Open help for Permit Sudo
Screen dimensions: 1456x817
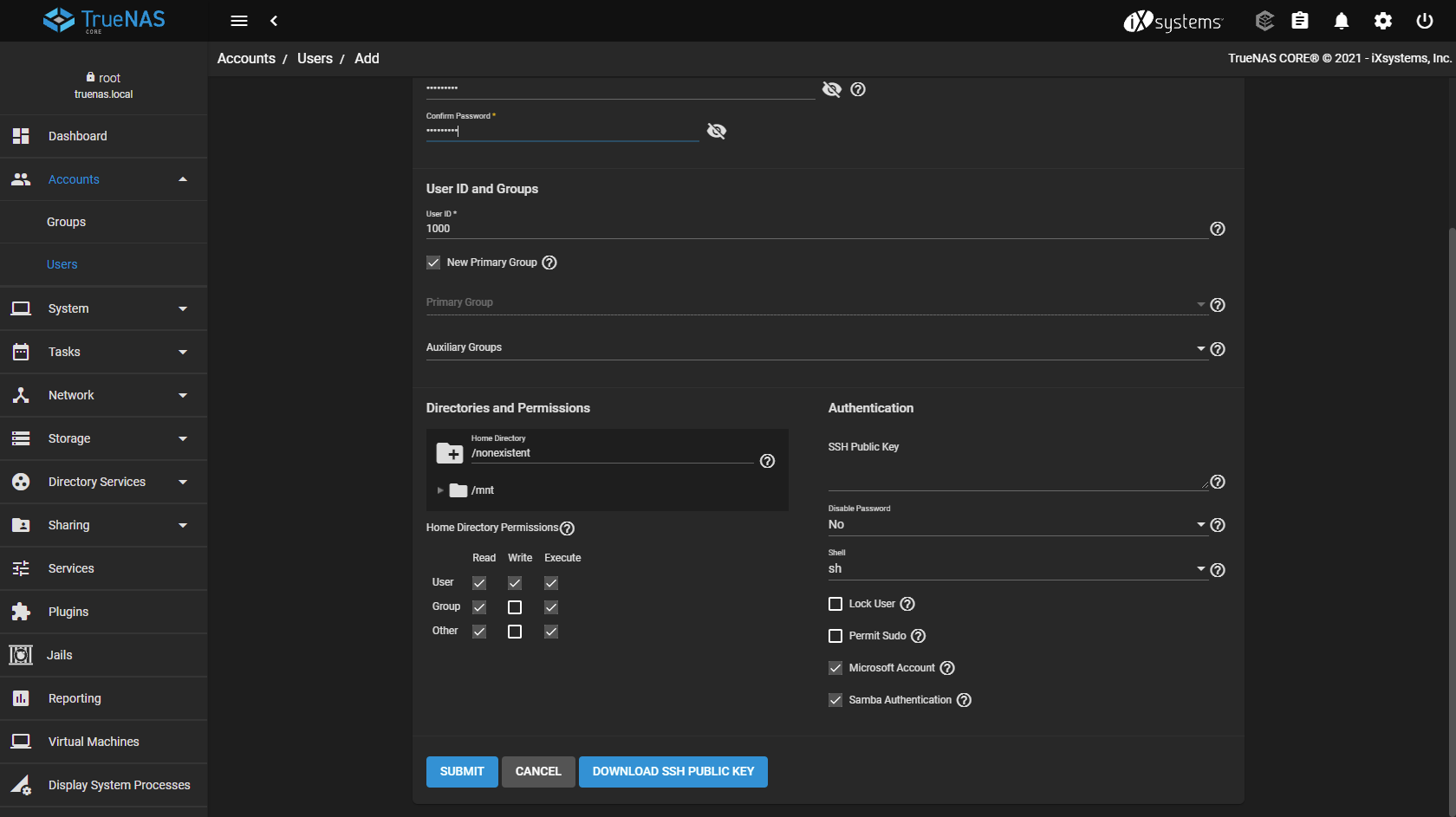[919, 636]
